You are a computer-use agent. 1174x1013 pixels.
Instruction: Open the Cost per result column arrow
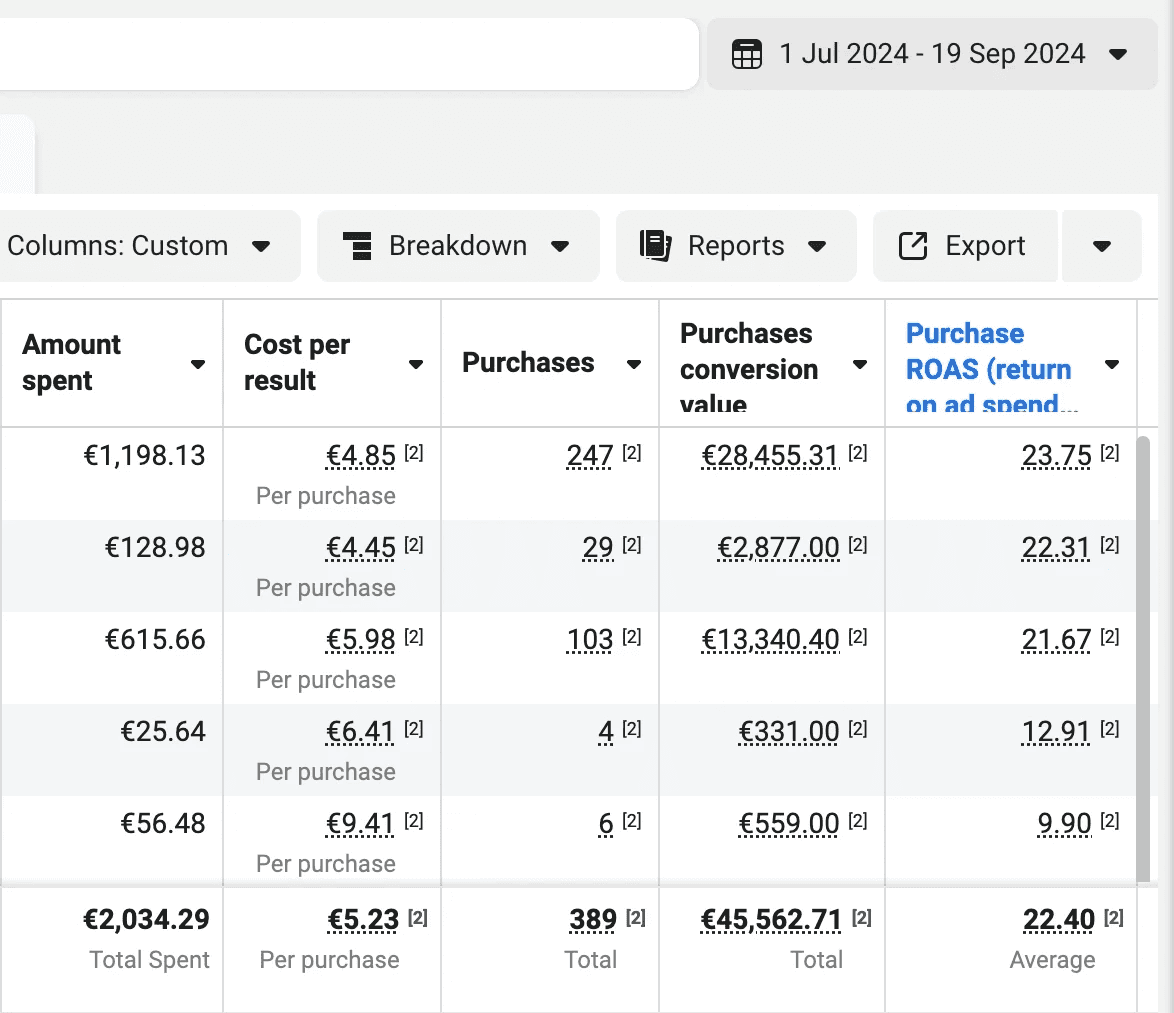pyautogui.click(x=416, y=364)
